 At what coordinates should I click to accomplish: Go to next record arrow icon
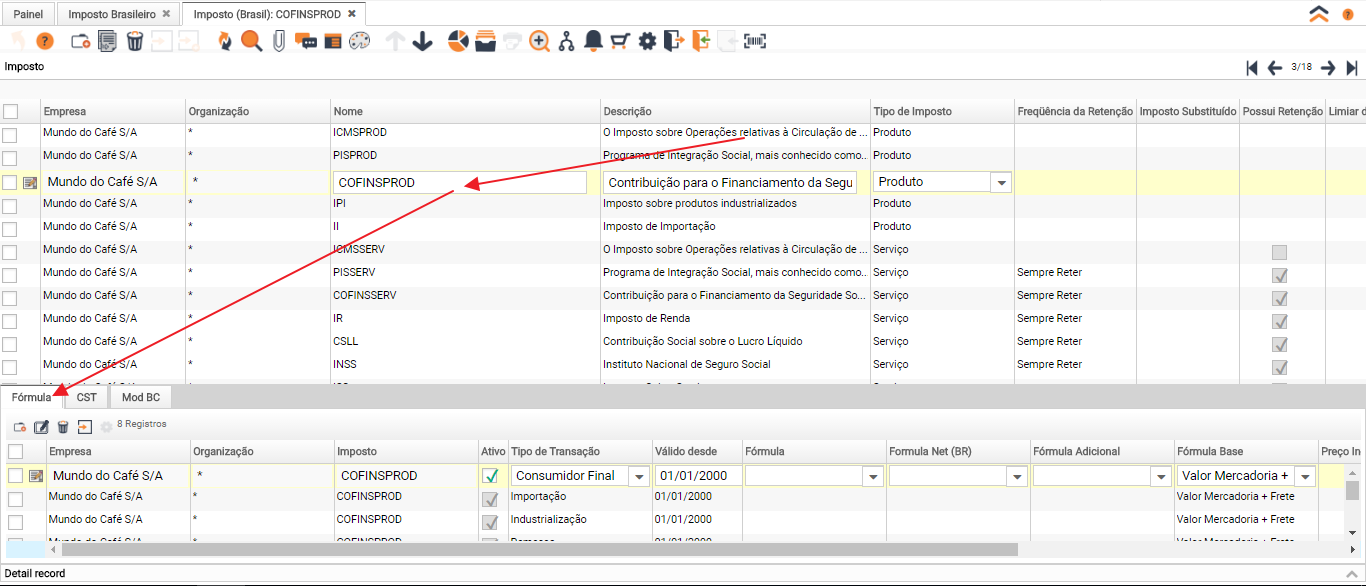(x=1328, y=68)
